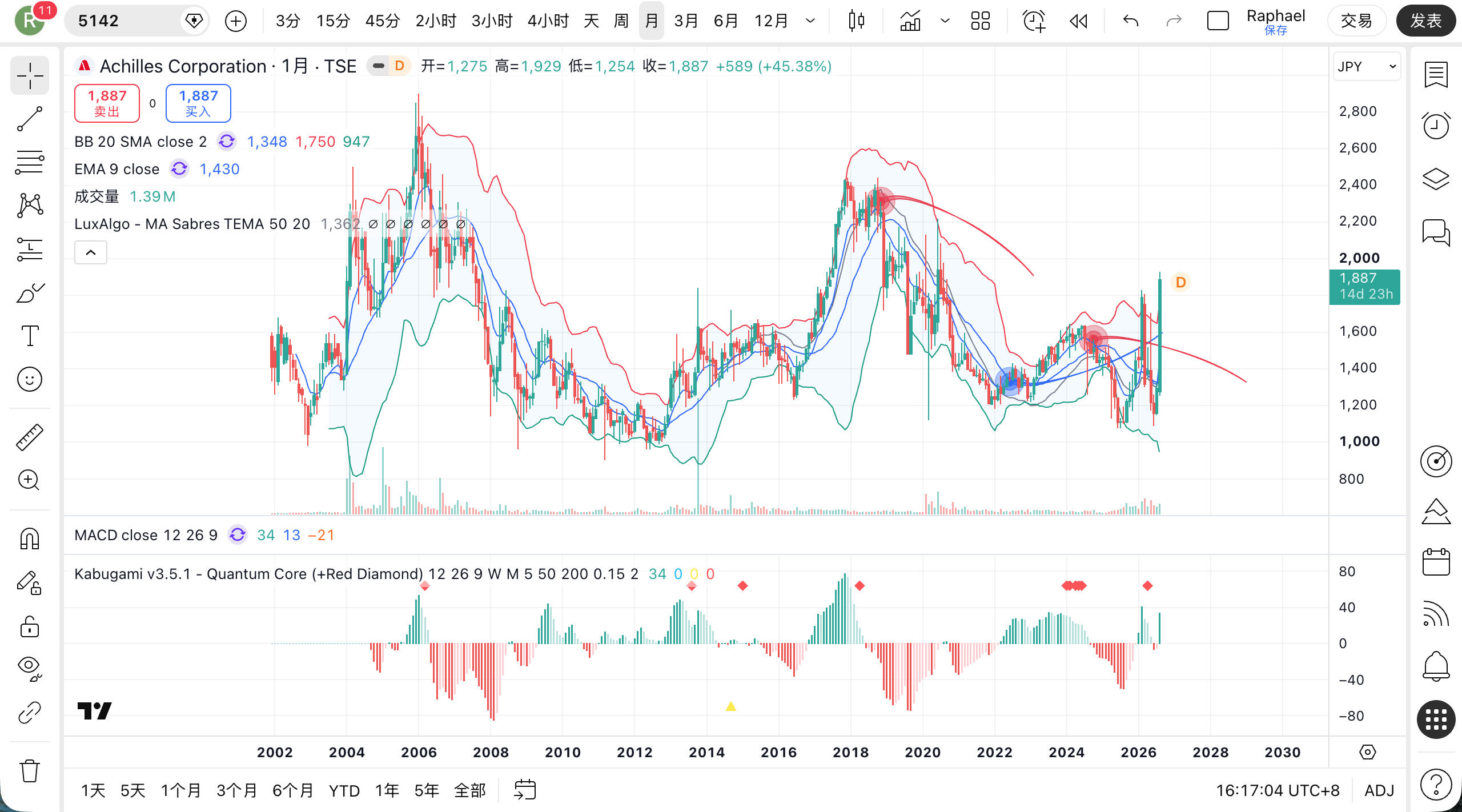Select the 全部 date range

coord(470,791)
